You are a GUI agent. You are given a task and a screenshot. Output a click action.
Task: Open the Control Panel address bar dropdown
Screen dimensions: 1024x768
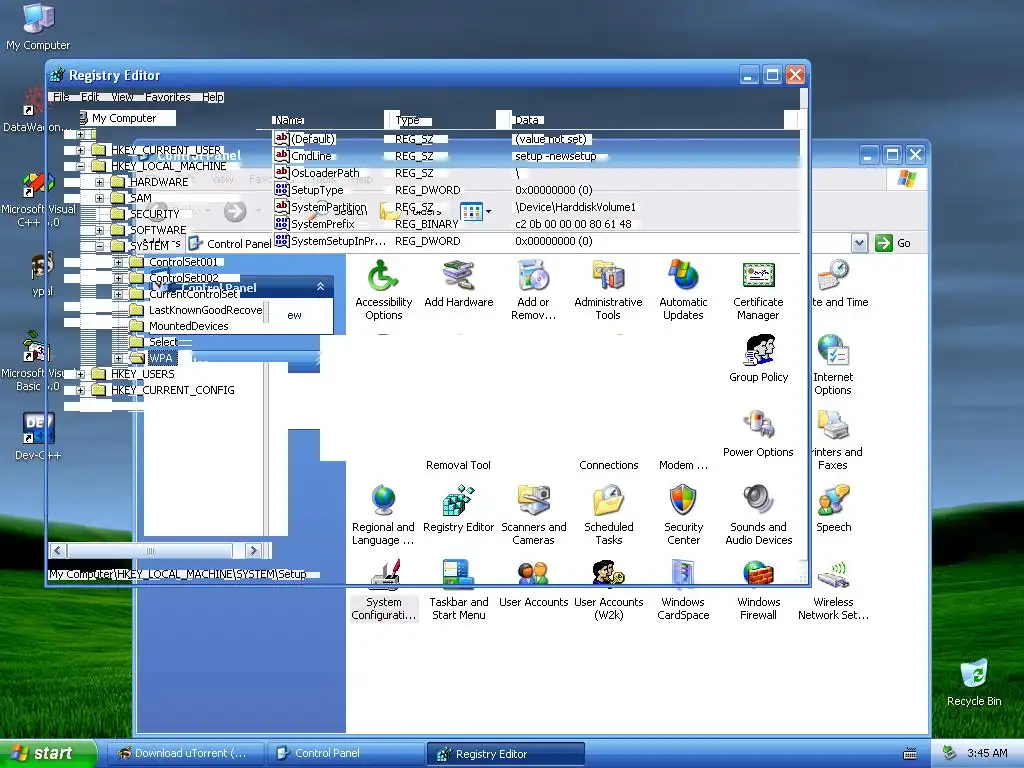(859, 243)
